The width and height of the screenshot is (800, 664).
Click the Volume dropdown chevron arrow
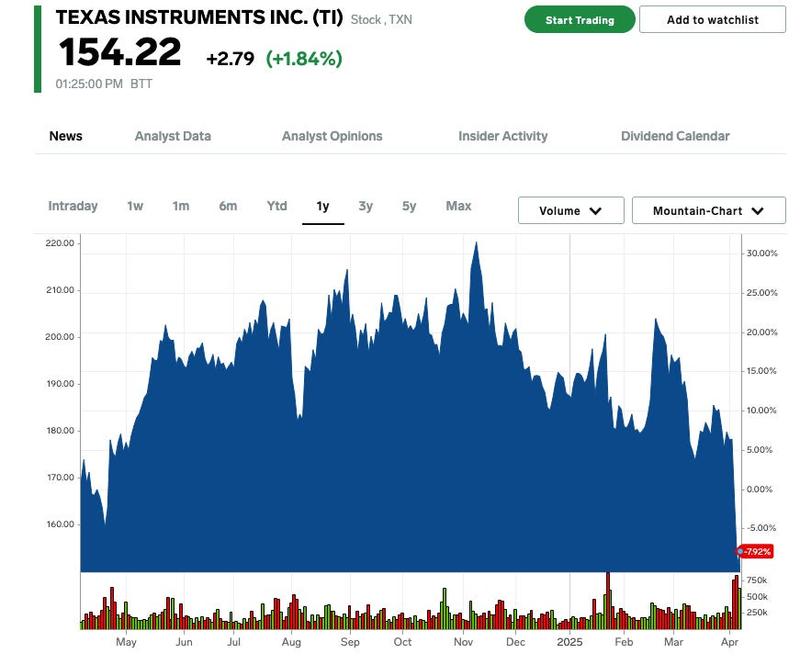point(596,211)
